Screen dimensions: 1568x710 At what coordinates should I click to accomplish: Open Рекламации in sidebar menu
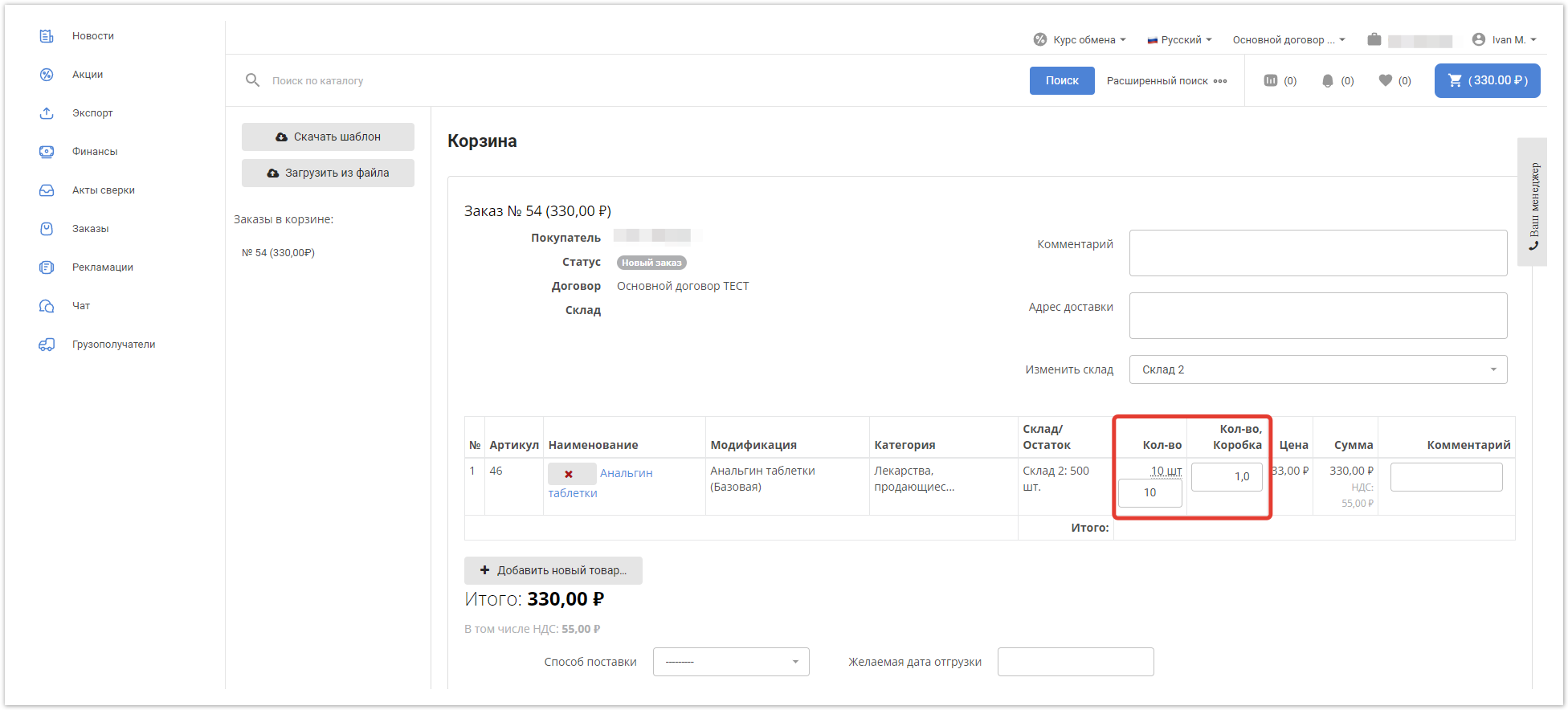[102, 267]
